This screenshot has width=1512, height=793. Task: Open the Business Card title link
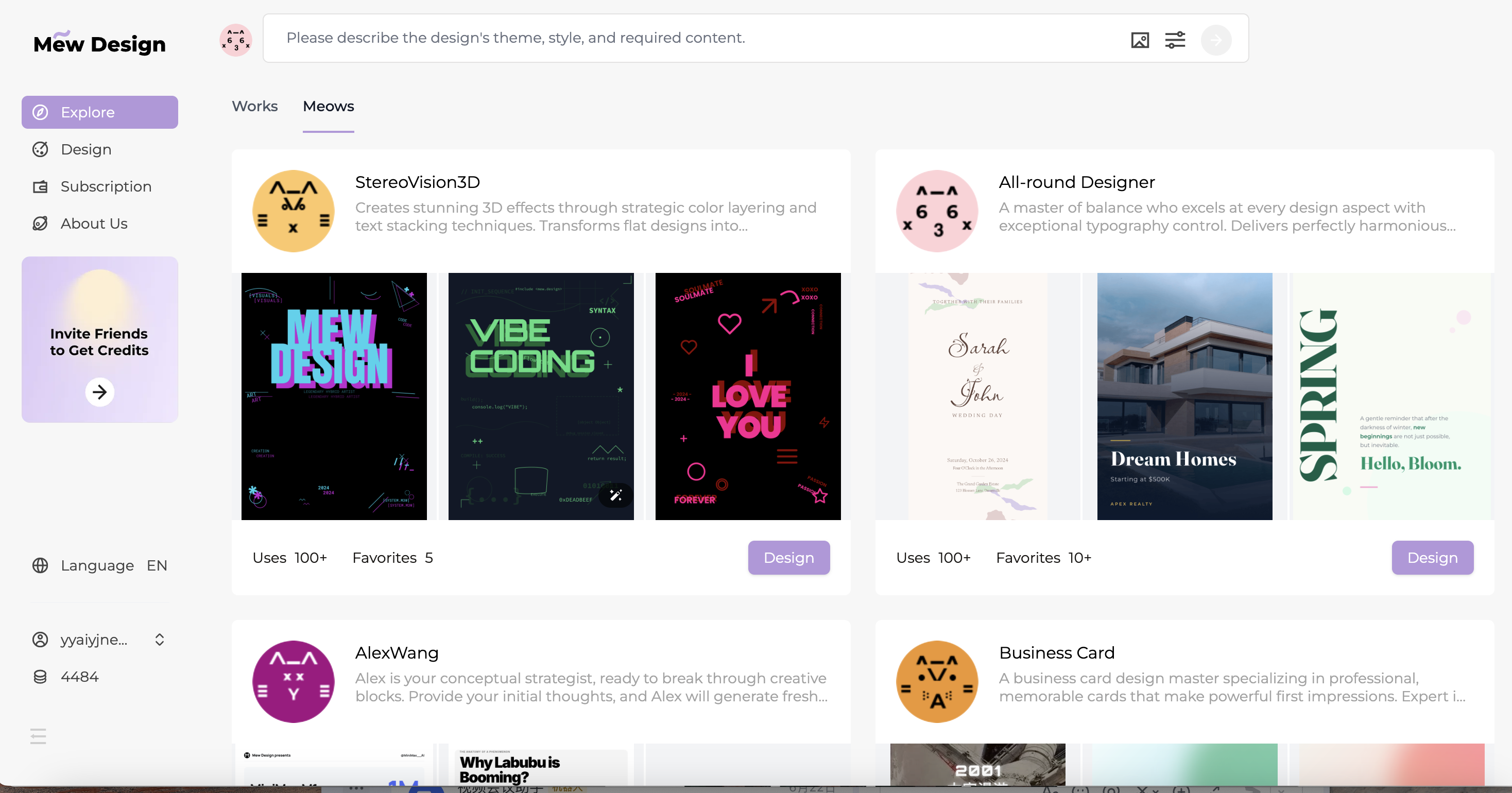(1057, 653)
